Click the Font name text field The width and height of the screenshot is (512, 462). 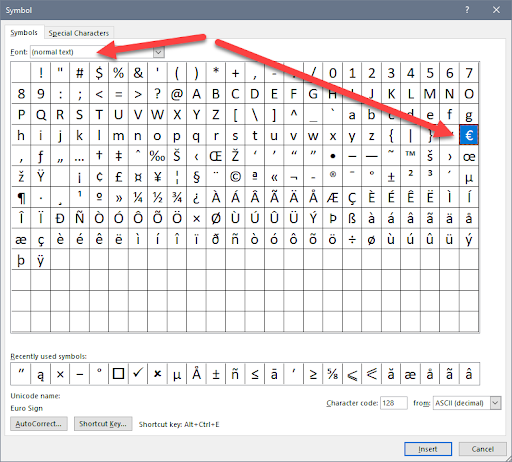tap(92, 52)
